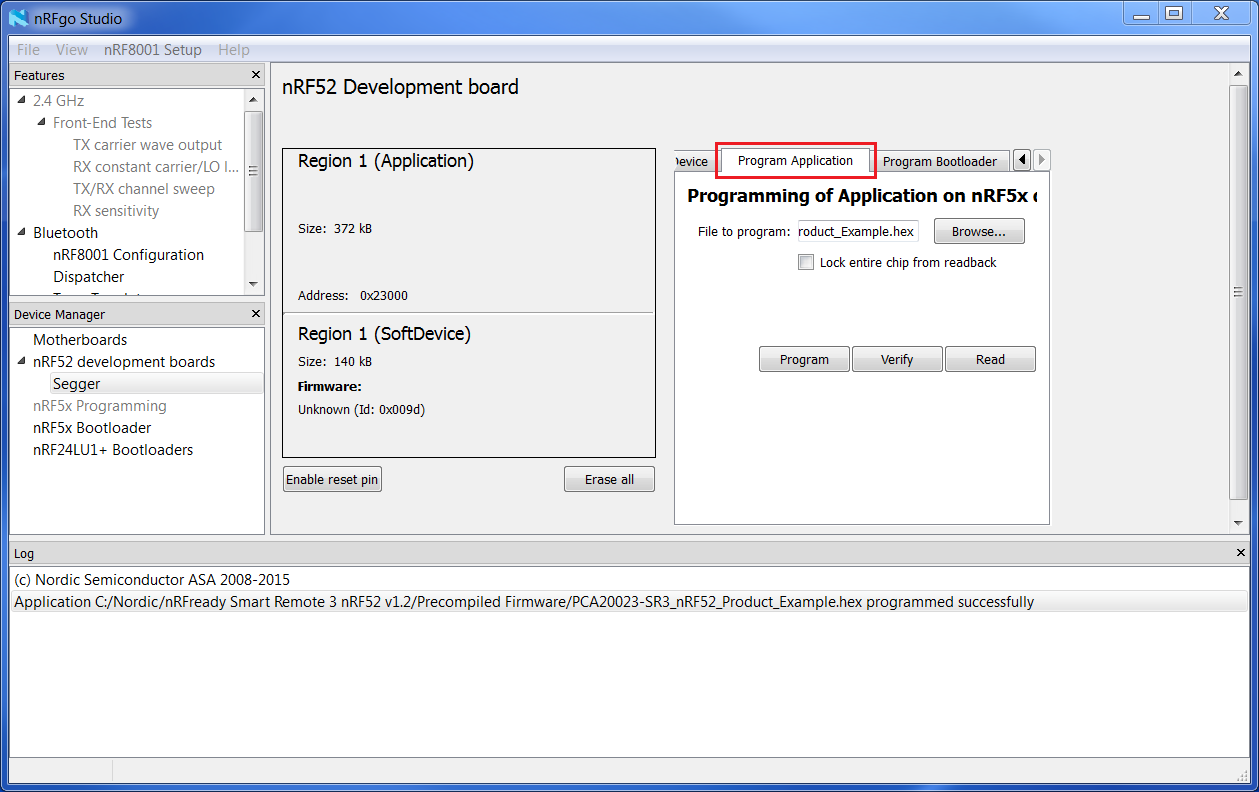Click the nRFgo Studio title bar icon

point(18,17)
